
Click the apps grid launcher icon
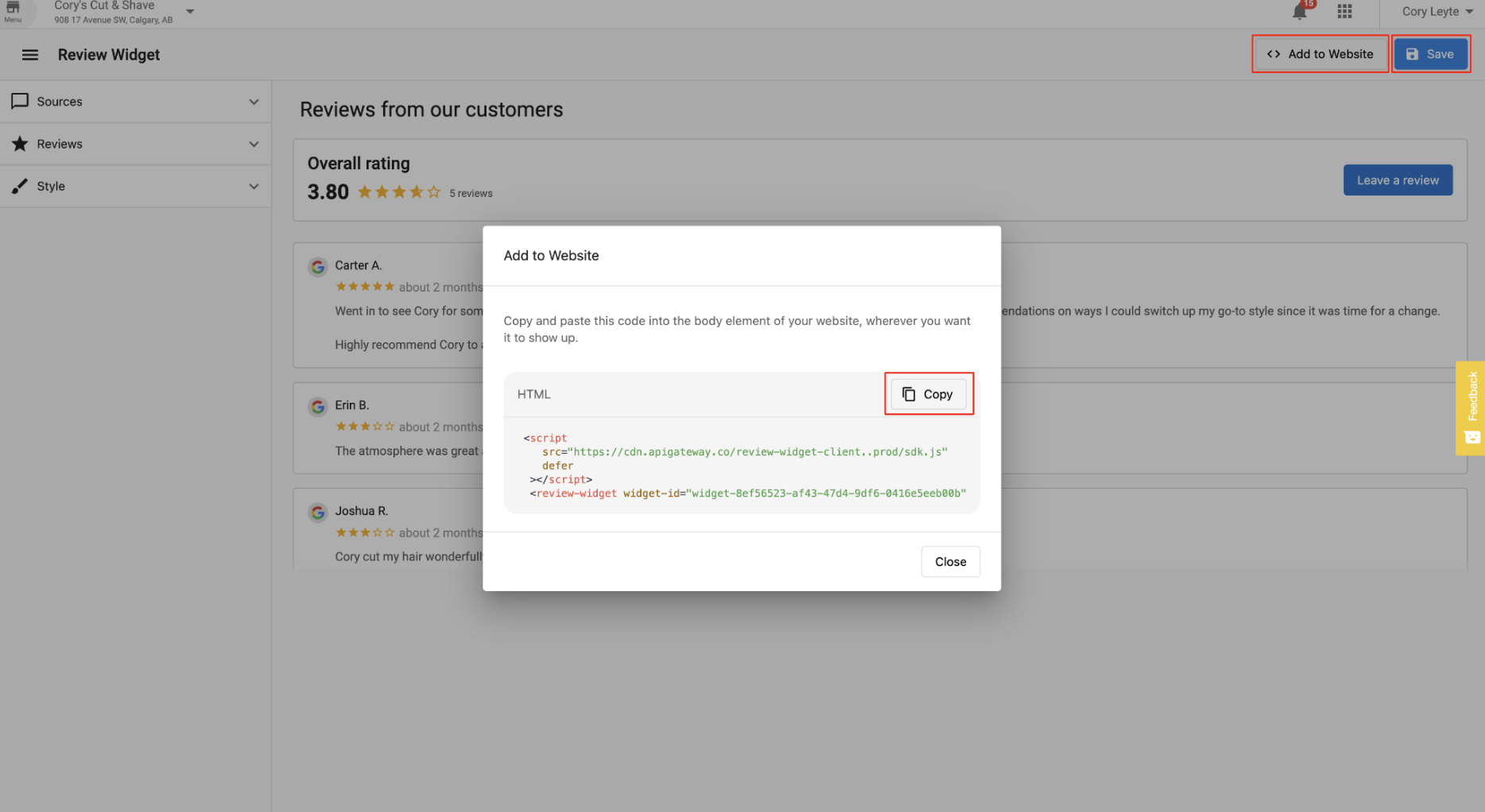click(1344, 11)
